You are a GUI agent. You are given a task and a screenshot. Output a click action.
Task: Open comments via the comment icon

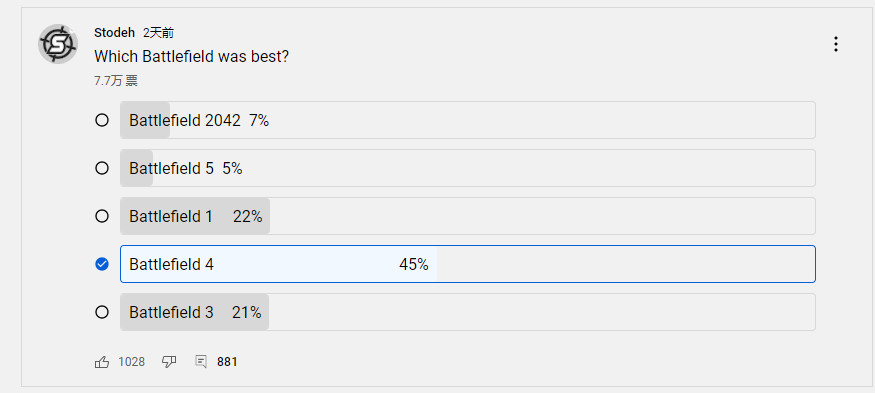[201, 362]
